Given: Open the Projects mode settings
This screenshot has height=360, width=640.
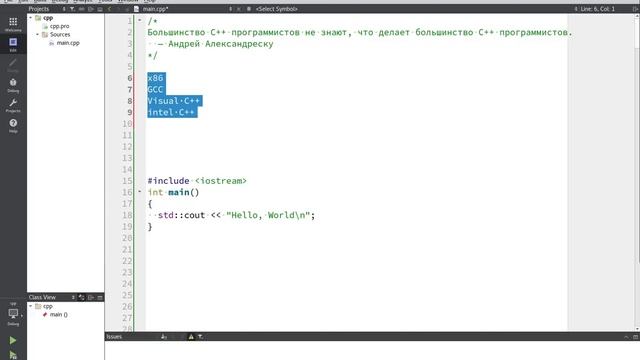Looking at the screenshot, I should pos(13,105).
